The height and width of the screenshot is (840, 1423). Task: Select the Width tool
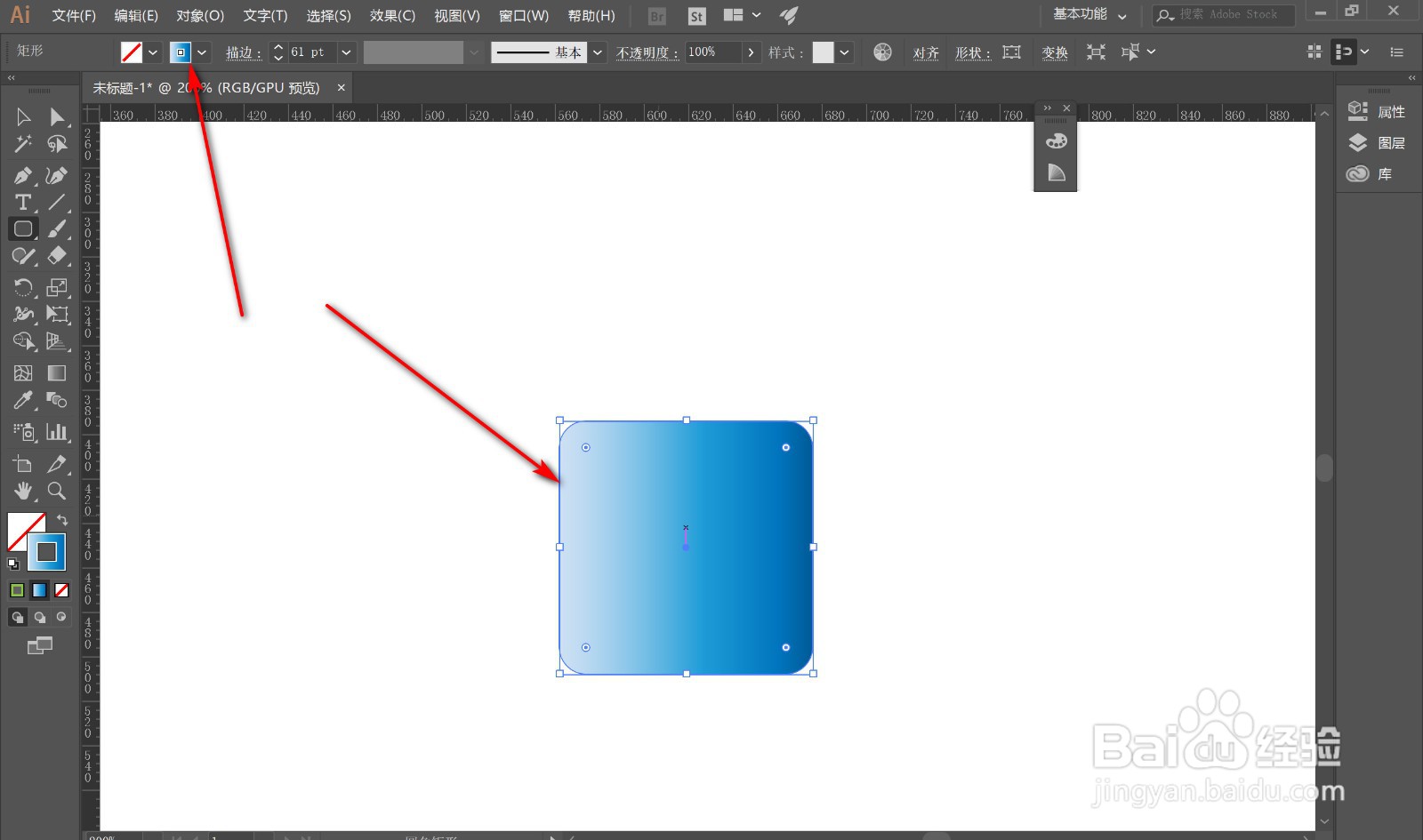(x=23, y=314)
